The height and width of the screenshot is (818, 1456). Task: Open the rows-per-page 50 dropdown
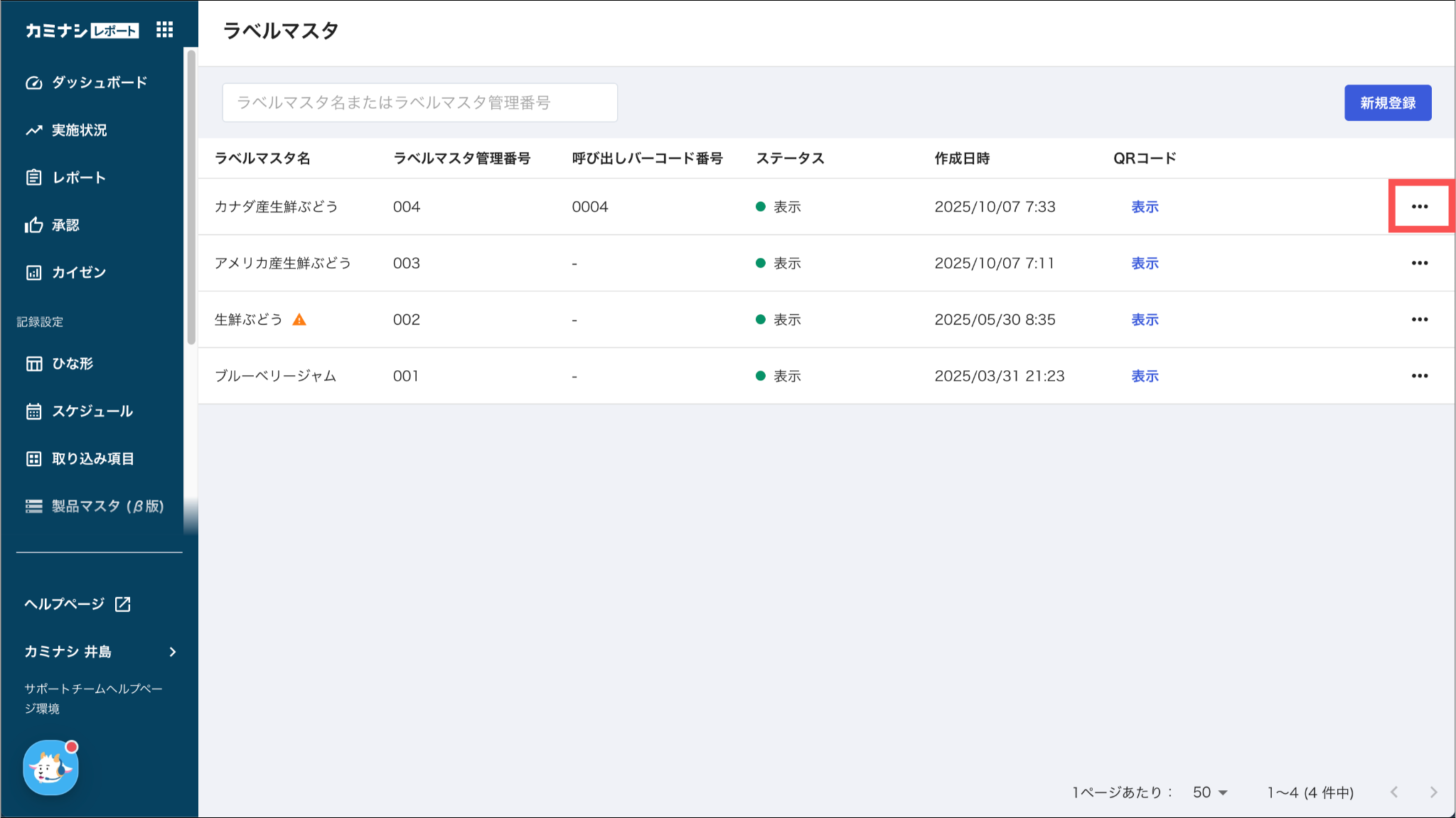1210,792
